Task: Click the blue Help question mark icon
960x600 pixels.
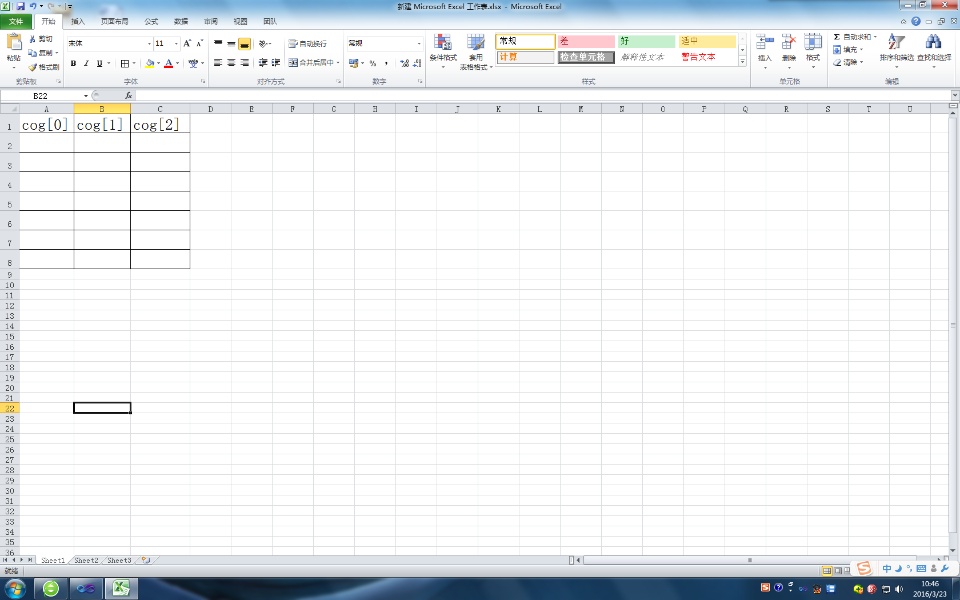Action: pos(916,21)
